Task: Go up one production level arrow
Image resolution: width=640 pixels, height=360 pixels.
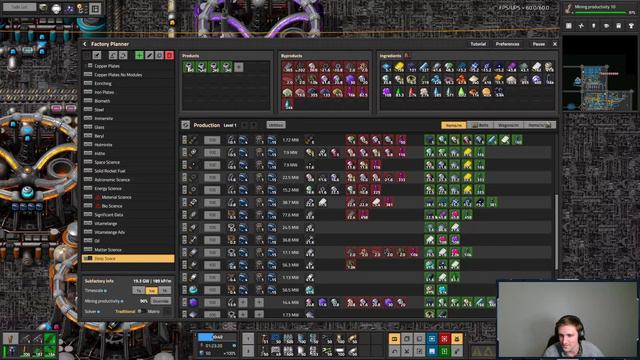Action: pos(244,125)
